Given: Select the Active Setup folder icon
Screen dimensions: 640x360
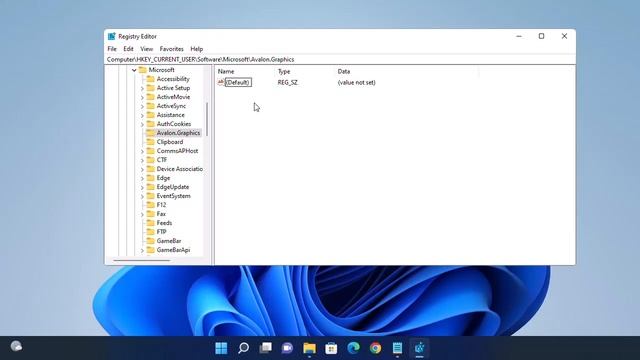Looking at the screenshot, I should [151, 88].
